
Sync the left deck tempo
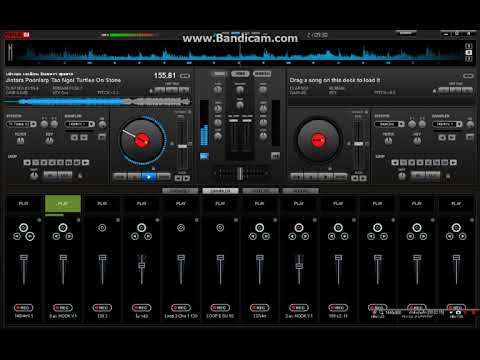coord(164,176)
